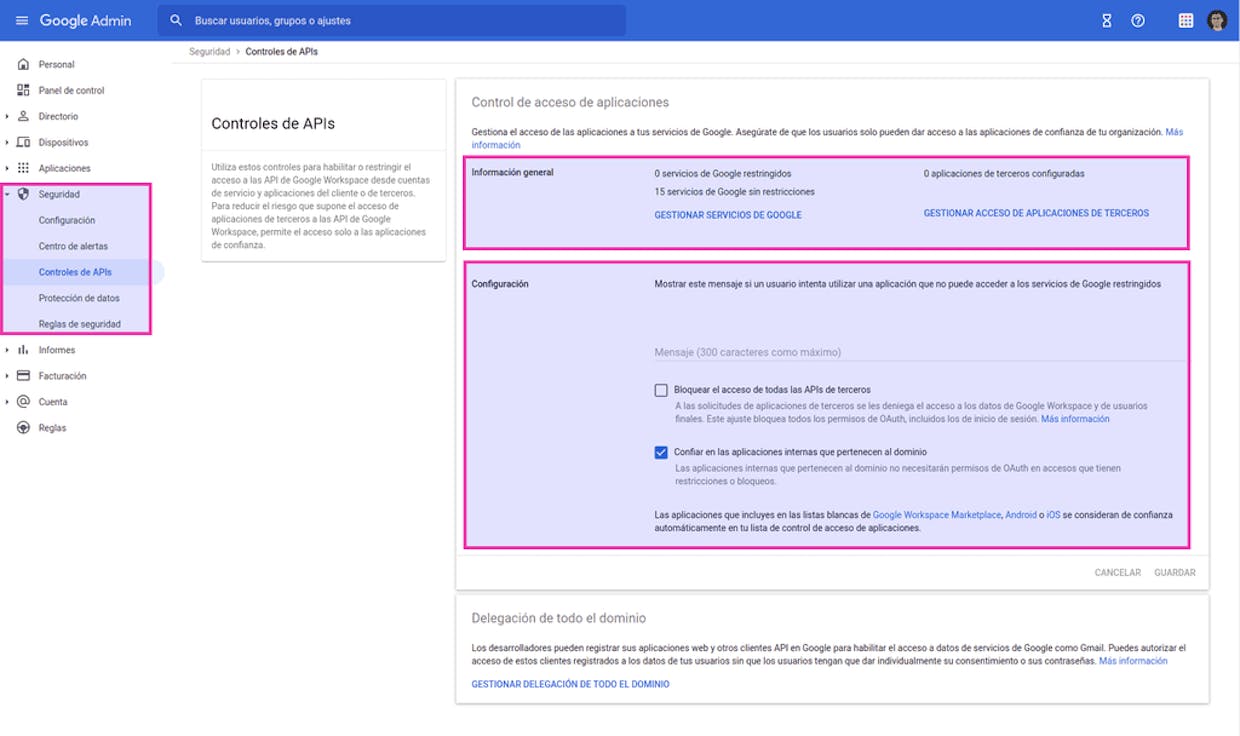Open Configuración under Seguridad
The height and width of the screenshot is (736, 1240).
point(67,220)
